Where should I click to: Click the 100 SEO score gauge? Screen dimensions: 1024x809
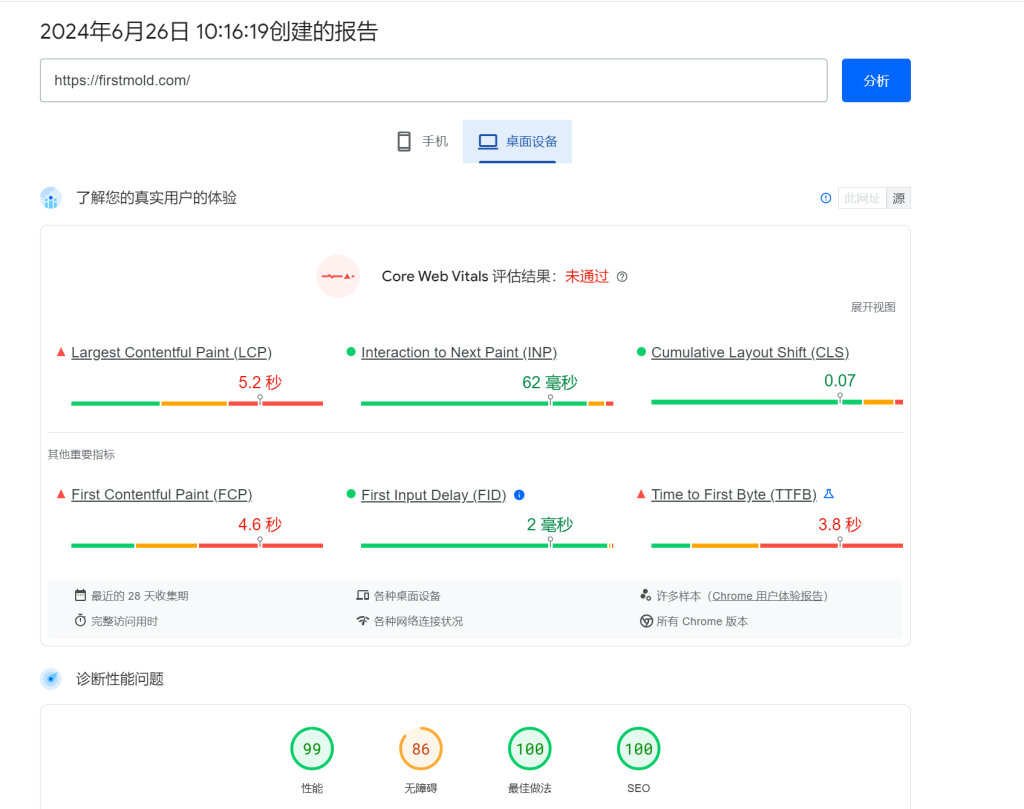click(x=638, y=749)
